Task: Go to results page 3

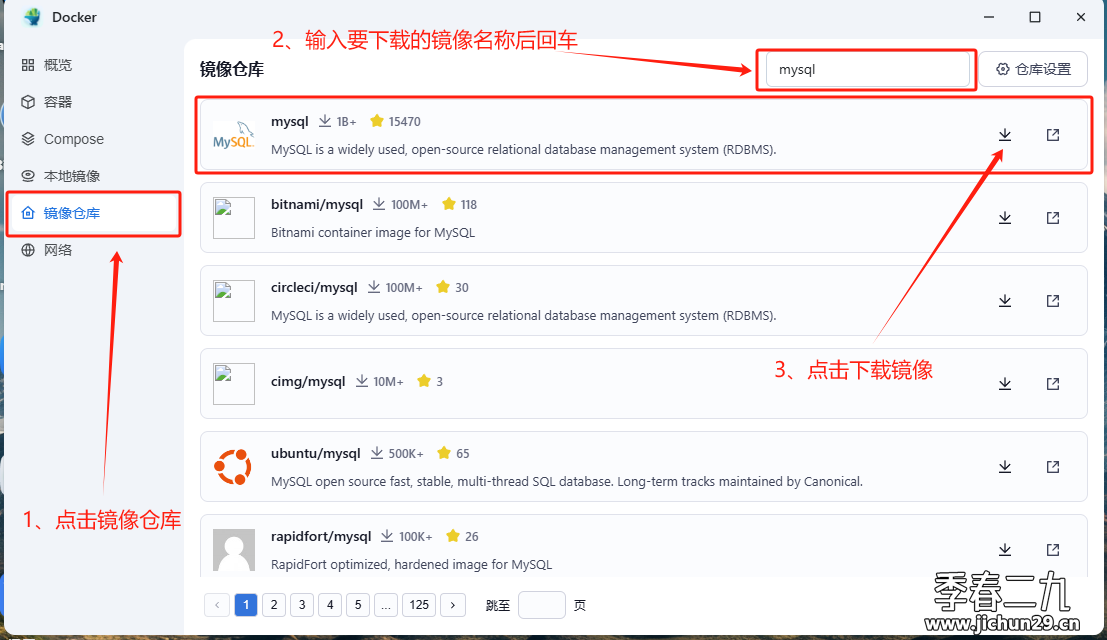Action: [x=302, y=605]
